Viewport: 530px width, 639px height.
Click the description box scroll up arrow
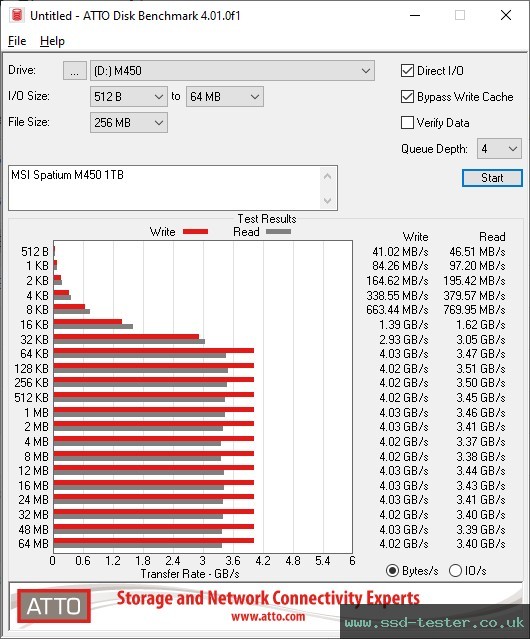click(328, 176)
